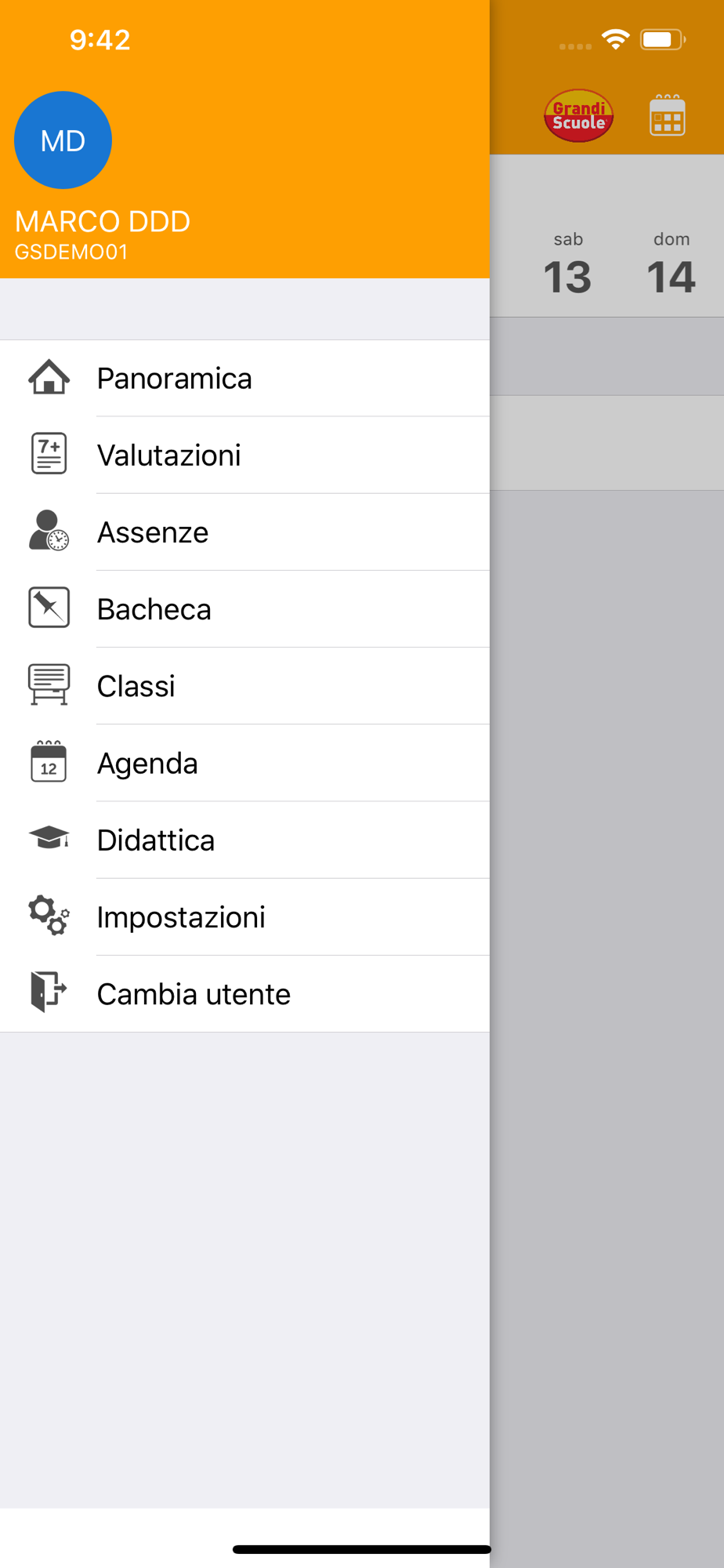Go to Assenze section
The width and height of the screenshot is (724, 1568).
click(244, 532)
